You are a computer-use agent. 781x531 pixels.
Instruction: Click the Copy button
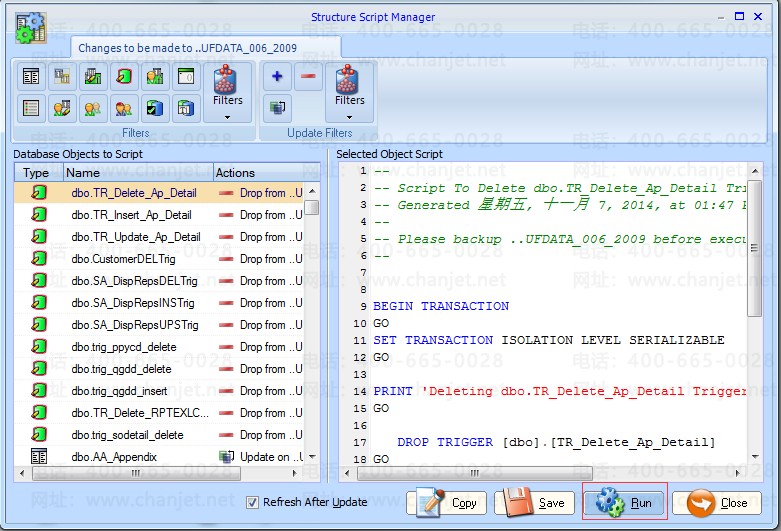point(446,503)
